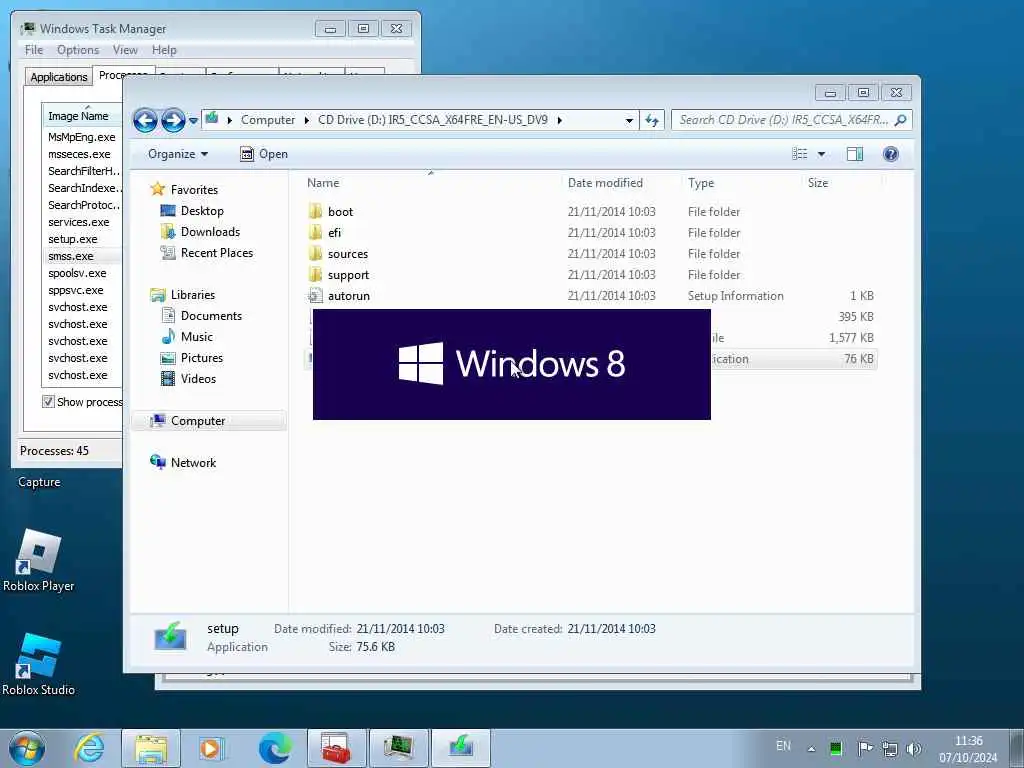Open the Organize menu

[178, 154]
